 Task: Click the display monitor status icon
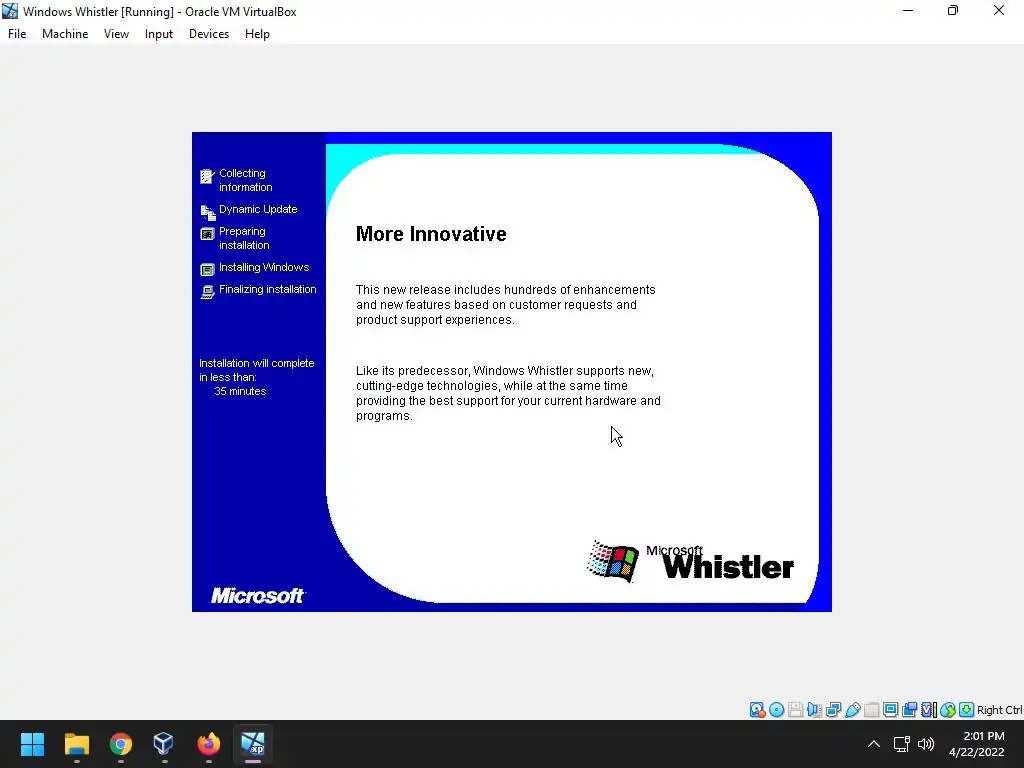click(890, 710)
